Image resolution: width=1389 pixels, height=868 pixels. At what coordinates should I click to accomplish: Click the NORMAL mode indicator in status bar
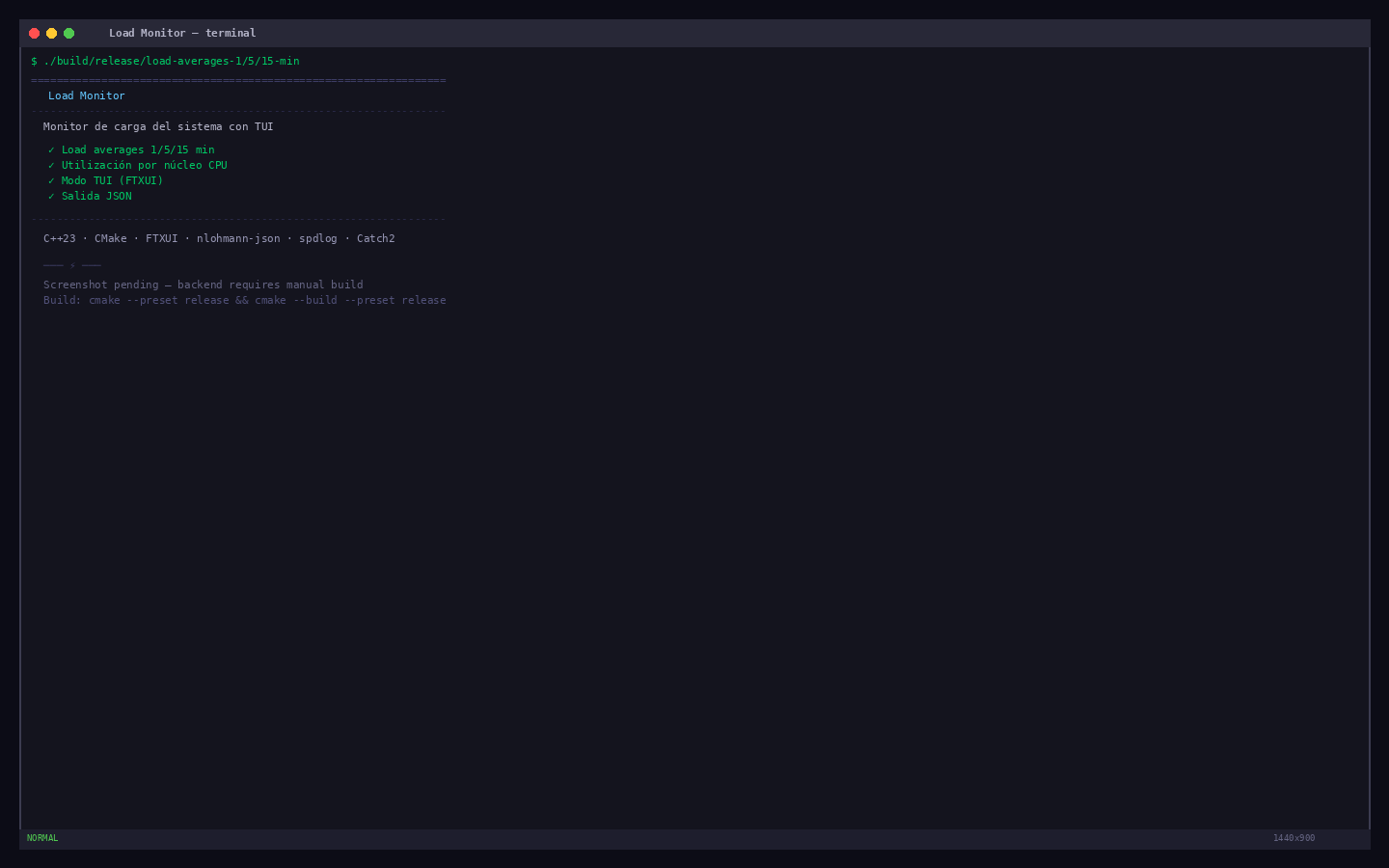(x=42, y=838)
